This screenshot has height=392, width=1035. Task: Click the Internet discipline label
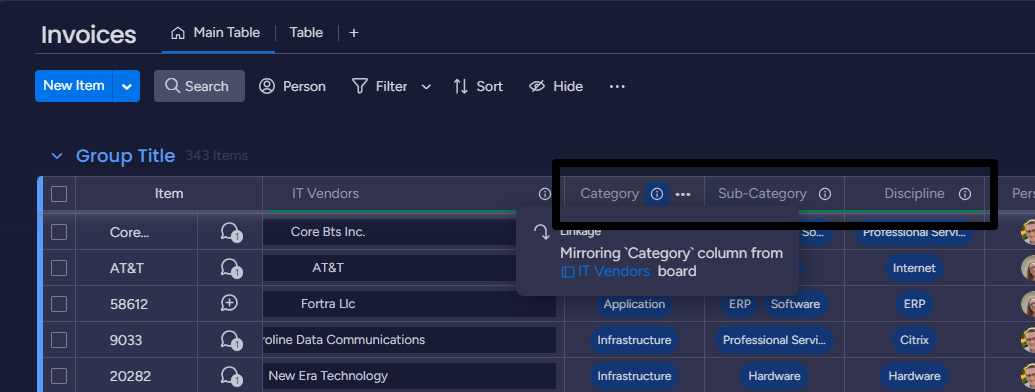click(x=914, y=268)
